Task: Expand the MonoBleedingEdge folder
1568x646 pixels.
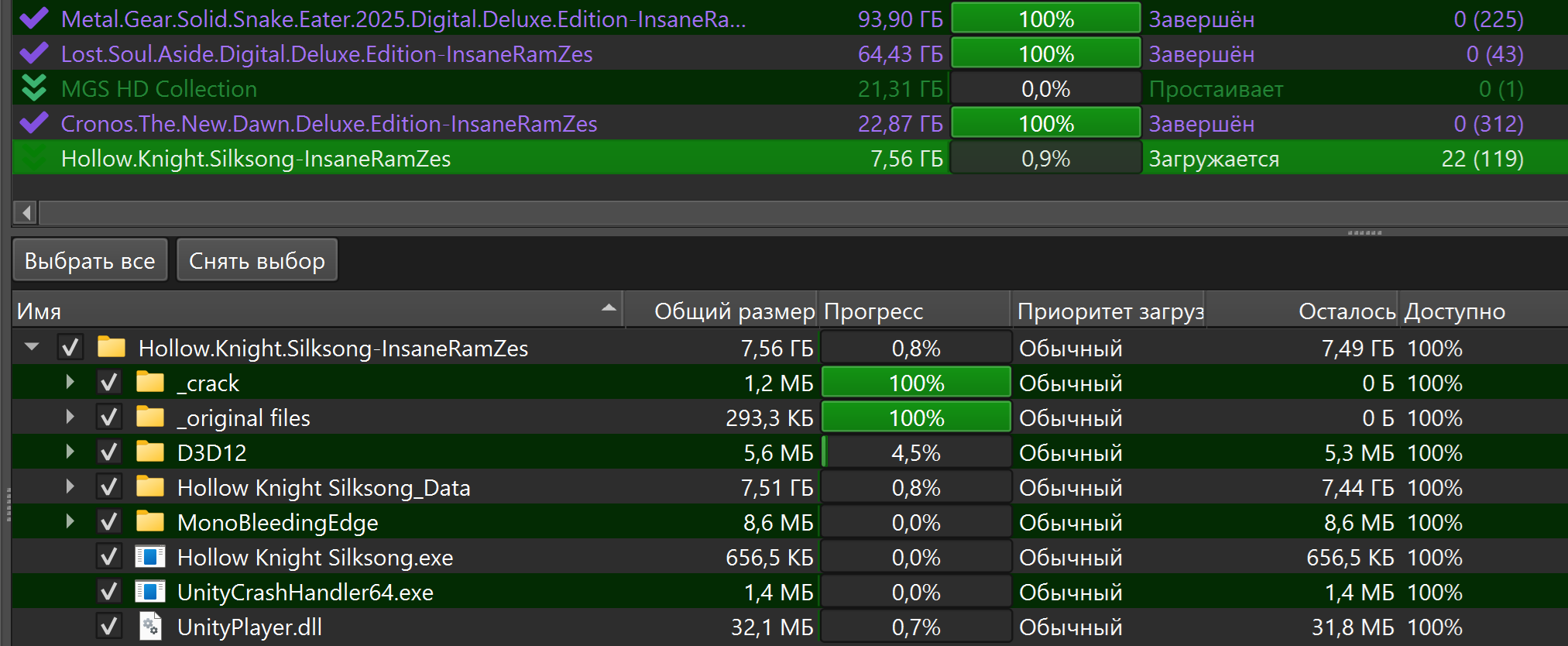Action: [x=70, y=521]
